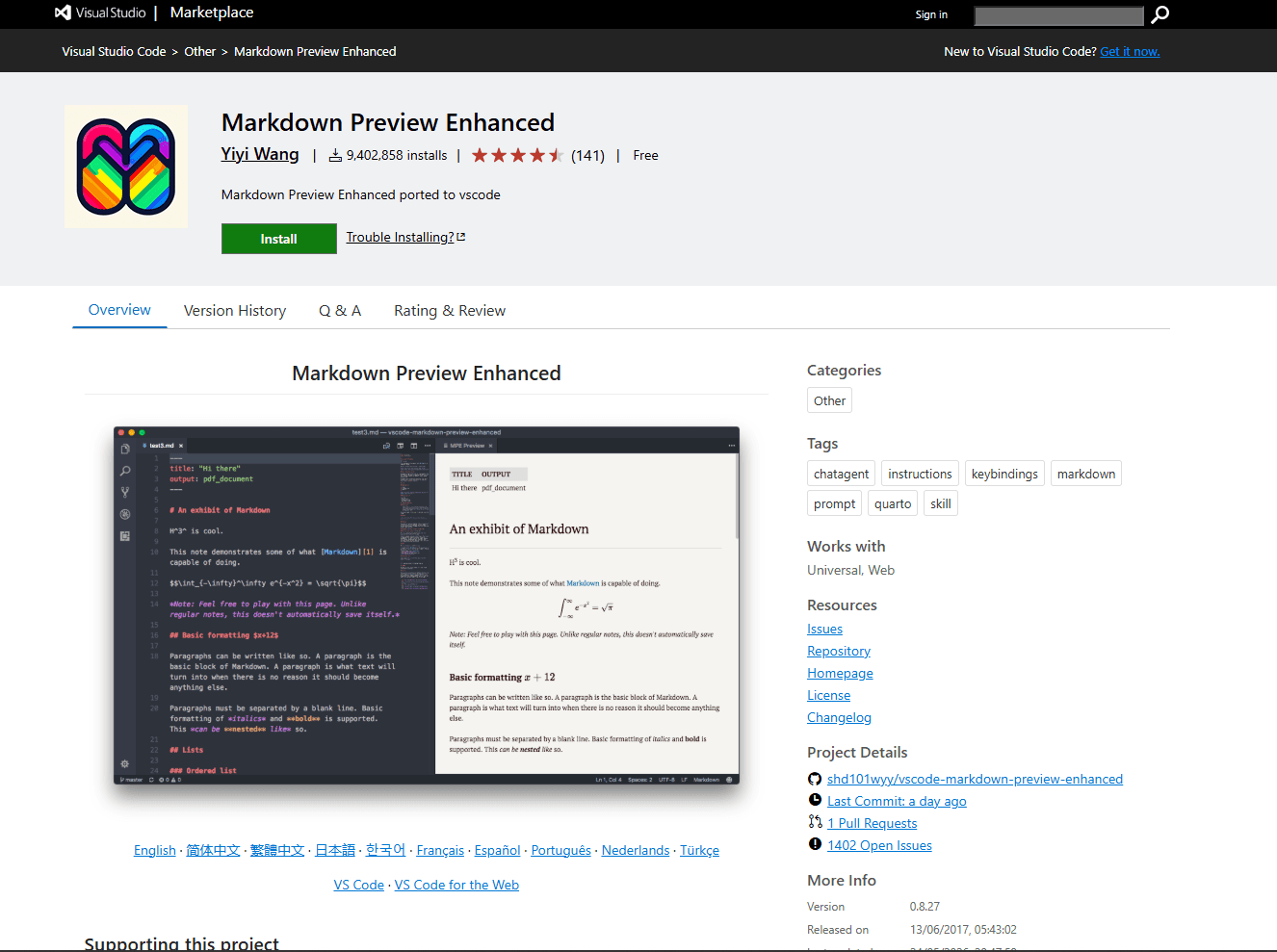Click the pull request icon
Screen dimensions: 1277x952
pos(815,823)
